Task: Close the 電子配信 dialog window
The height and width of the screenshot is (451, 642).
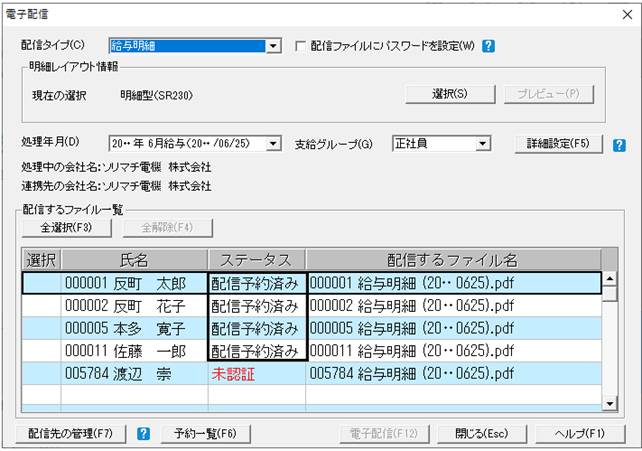Action: (x=627, y=14)
